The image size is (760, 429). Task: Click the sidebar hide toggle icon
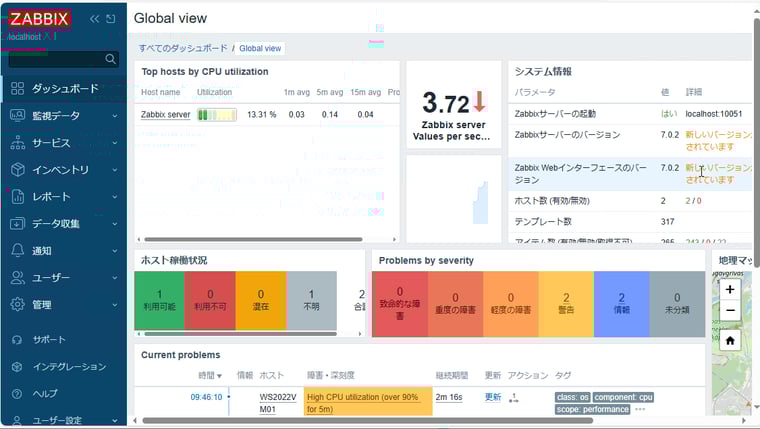(x=111, y=19)
